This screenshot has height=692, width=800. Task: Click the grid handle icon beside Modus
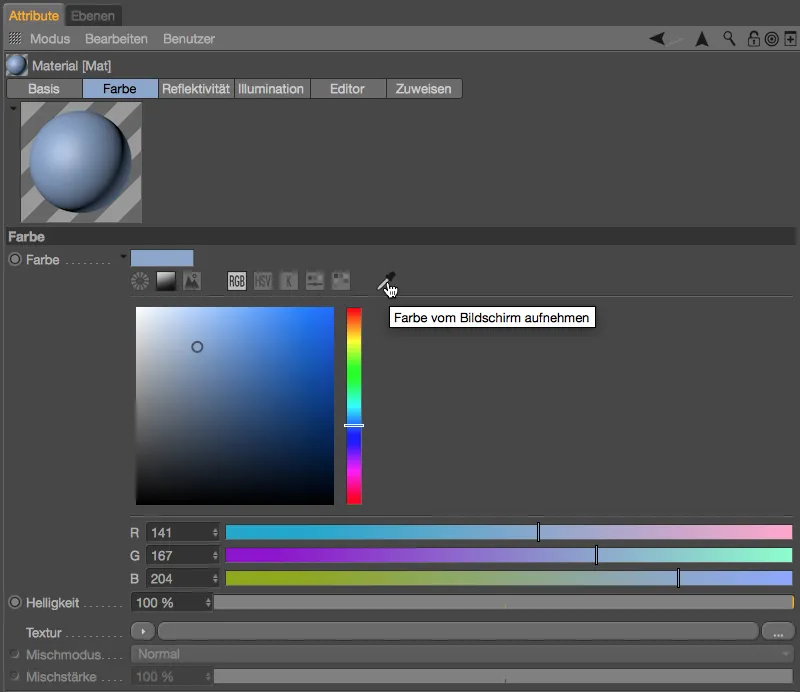click(15, 38)
